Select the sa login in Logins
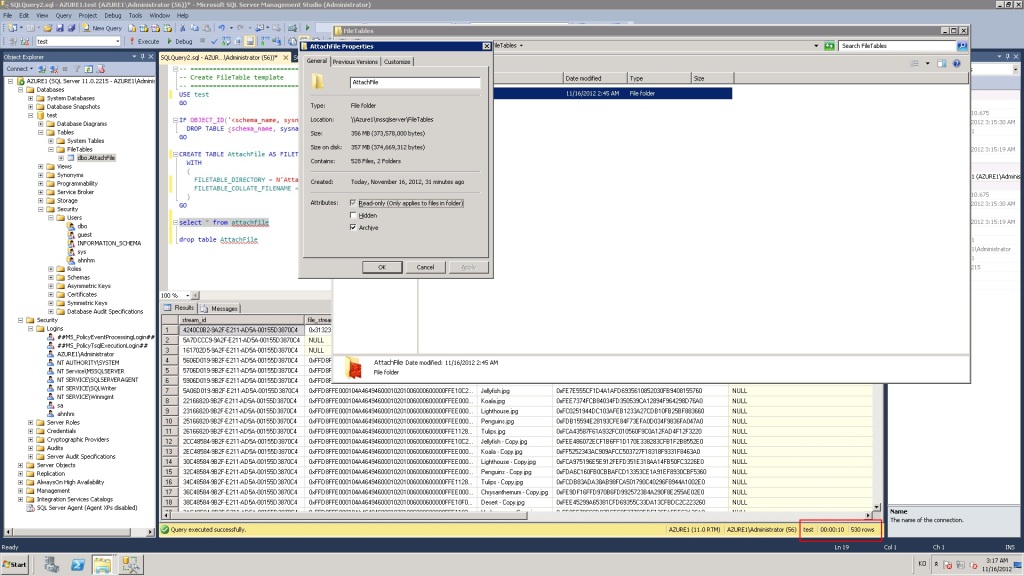This screenshot has width=1024, height=576. pos(60,406)
